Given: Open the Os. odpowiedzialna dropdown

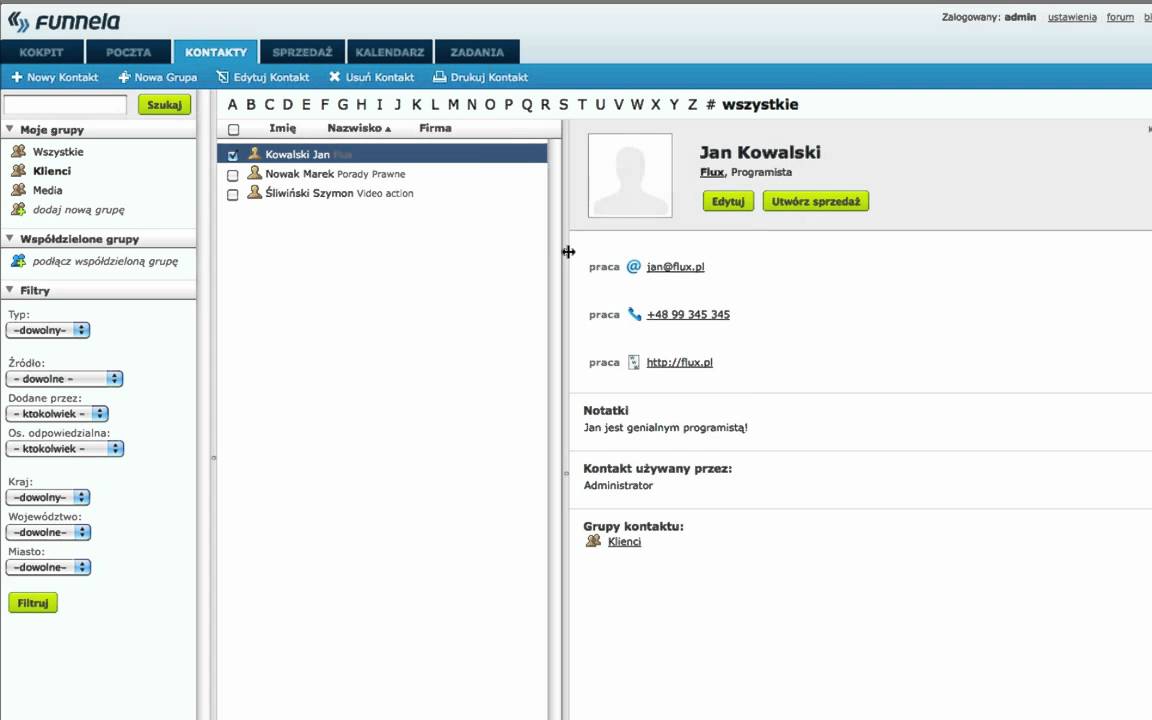Looking at the screenshot, I should 65,448.
